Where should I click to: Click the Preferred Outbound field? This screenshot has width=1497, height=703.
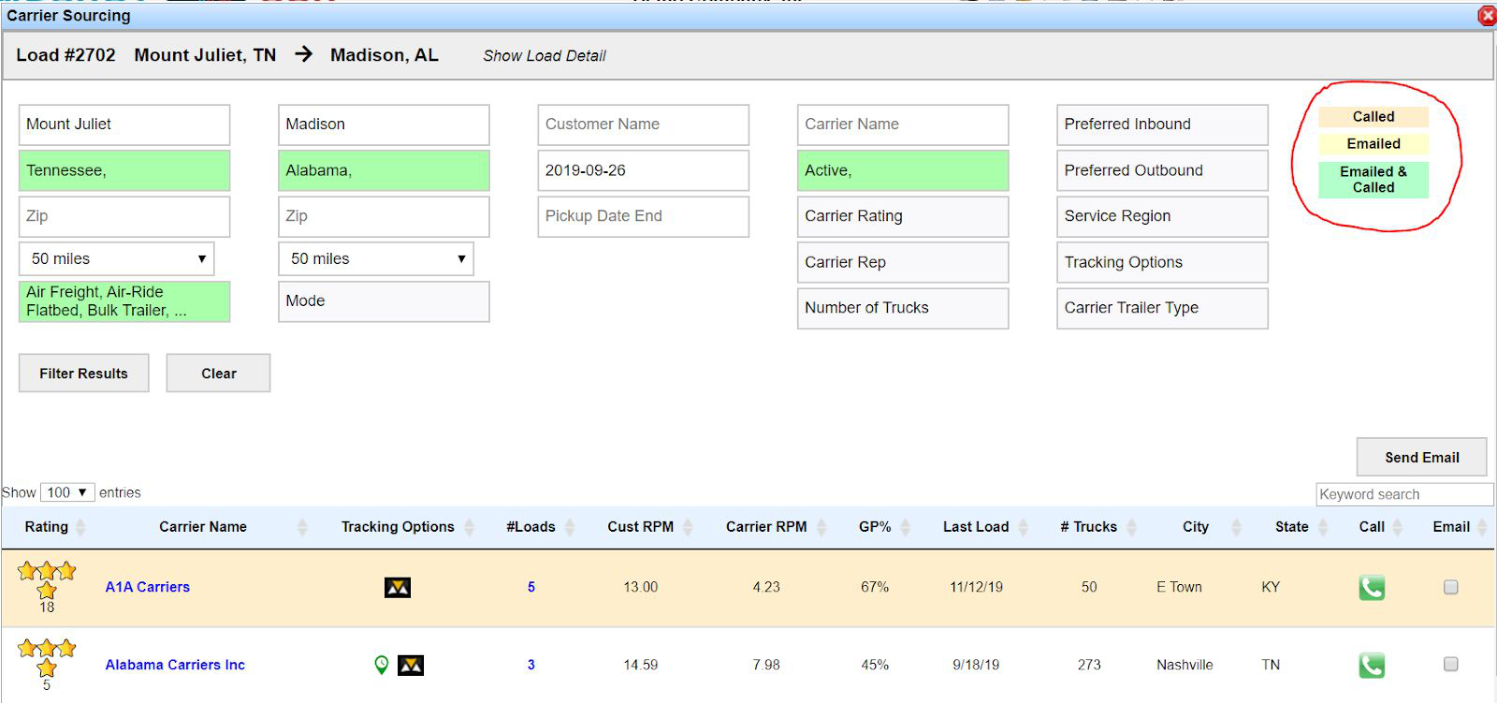coord(1162,170)
